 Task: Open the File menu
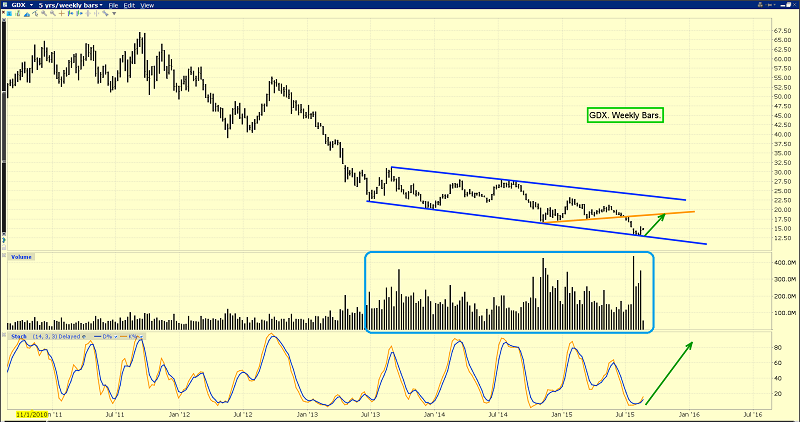113,5
